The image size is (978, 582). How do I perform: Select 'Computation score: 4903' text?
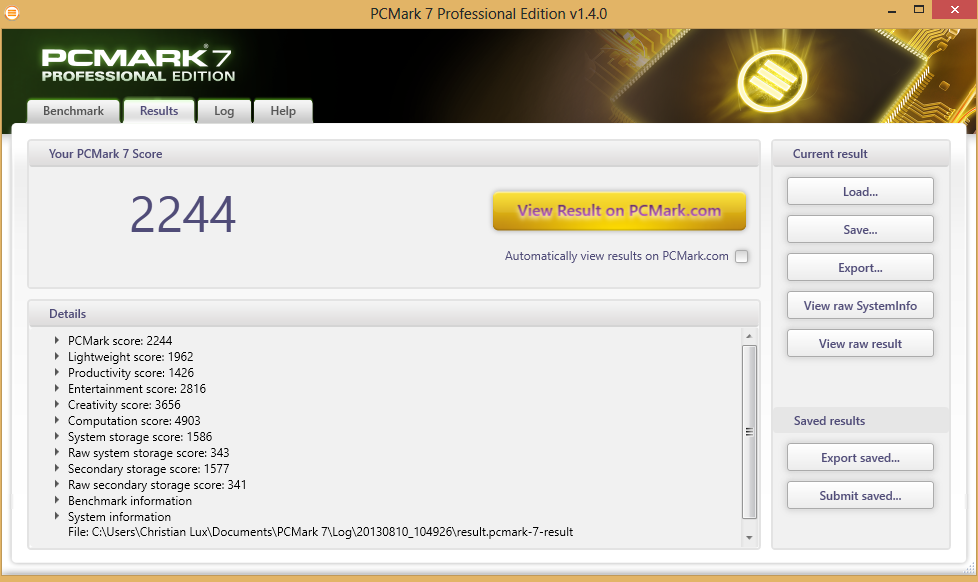click(x=134, y=421)
